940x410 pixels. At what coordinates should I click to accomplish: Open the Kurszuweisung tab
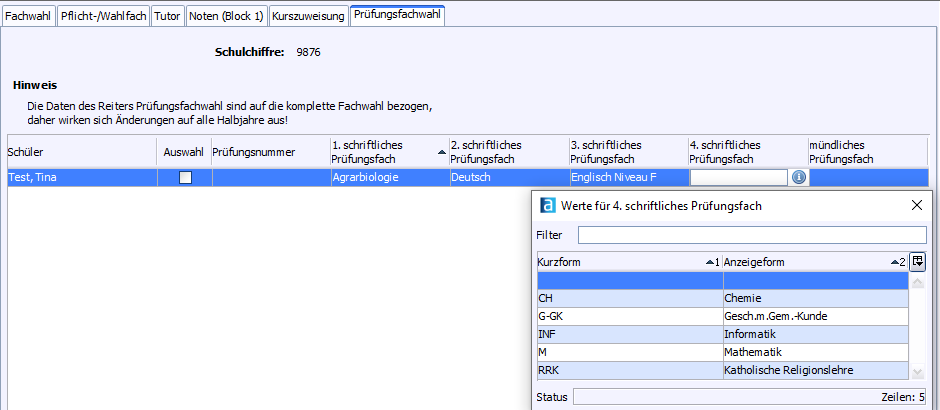click(308, 16)
